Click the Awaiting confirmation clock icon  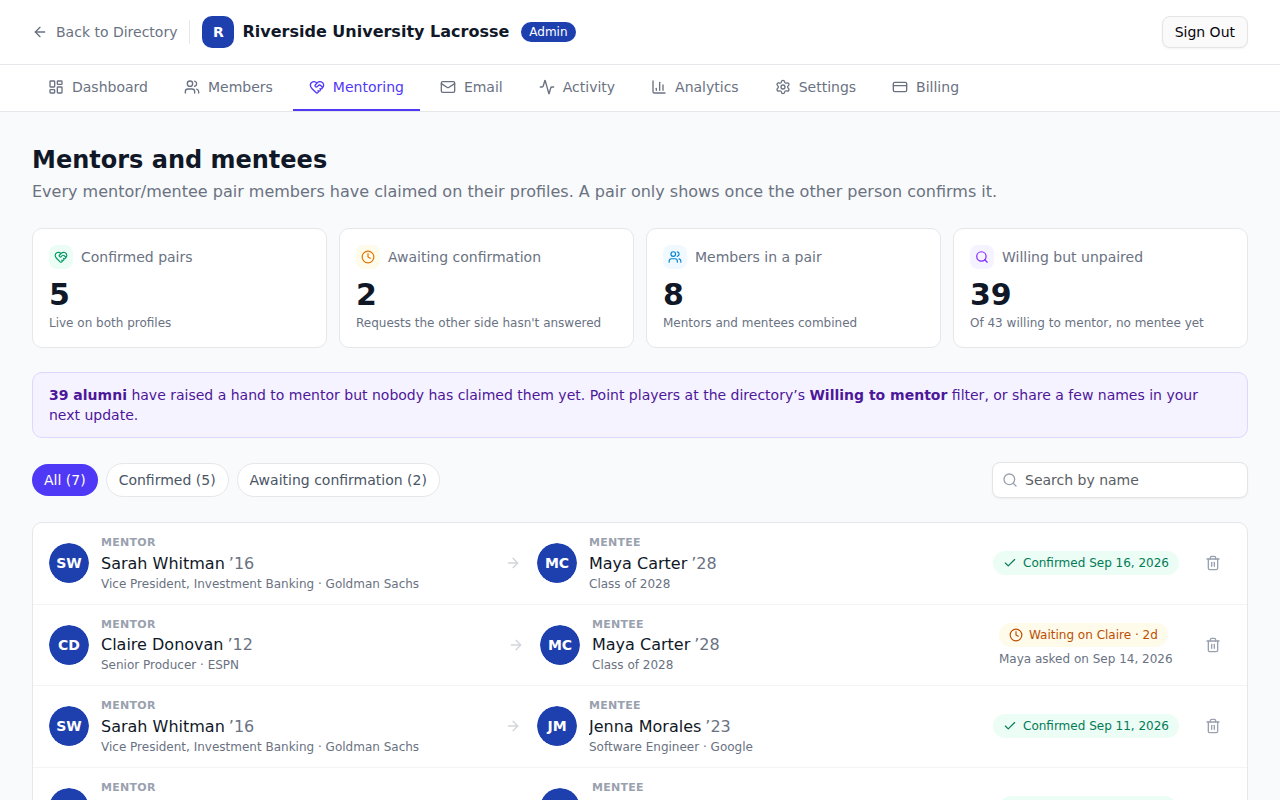pyautogui.click(x=368, y=257)
